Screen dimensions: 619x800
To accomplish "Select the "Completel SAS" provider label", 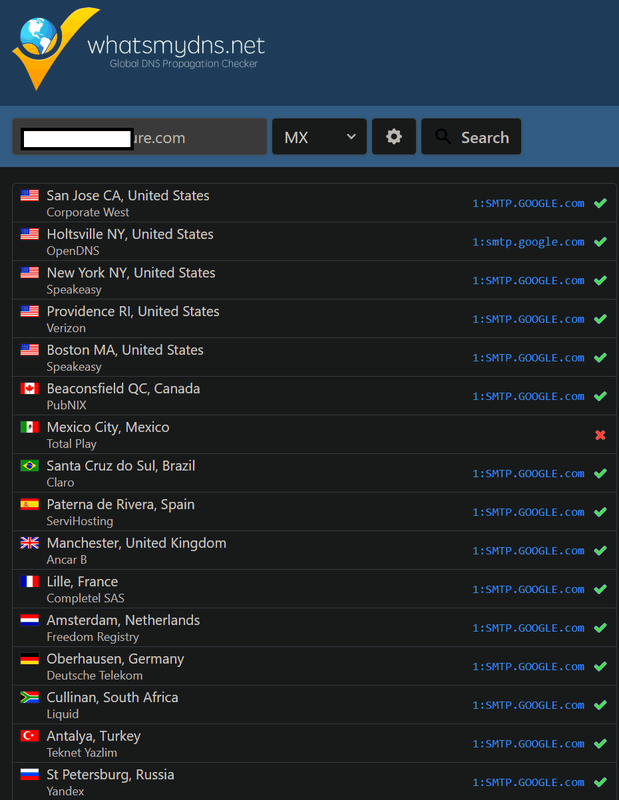I will point(85,598).
